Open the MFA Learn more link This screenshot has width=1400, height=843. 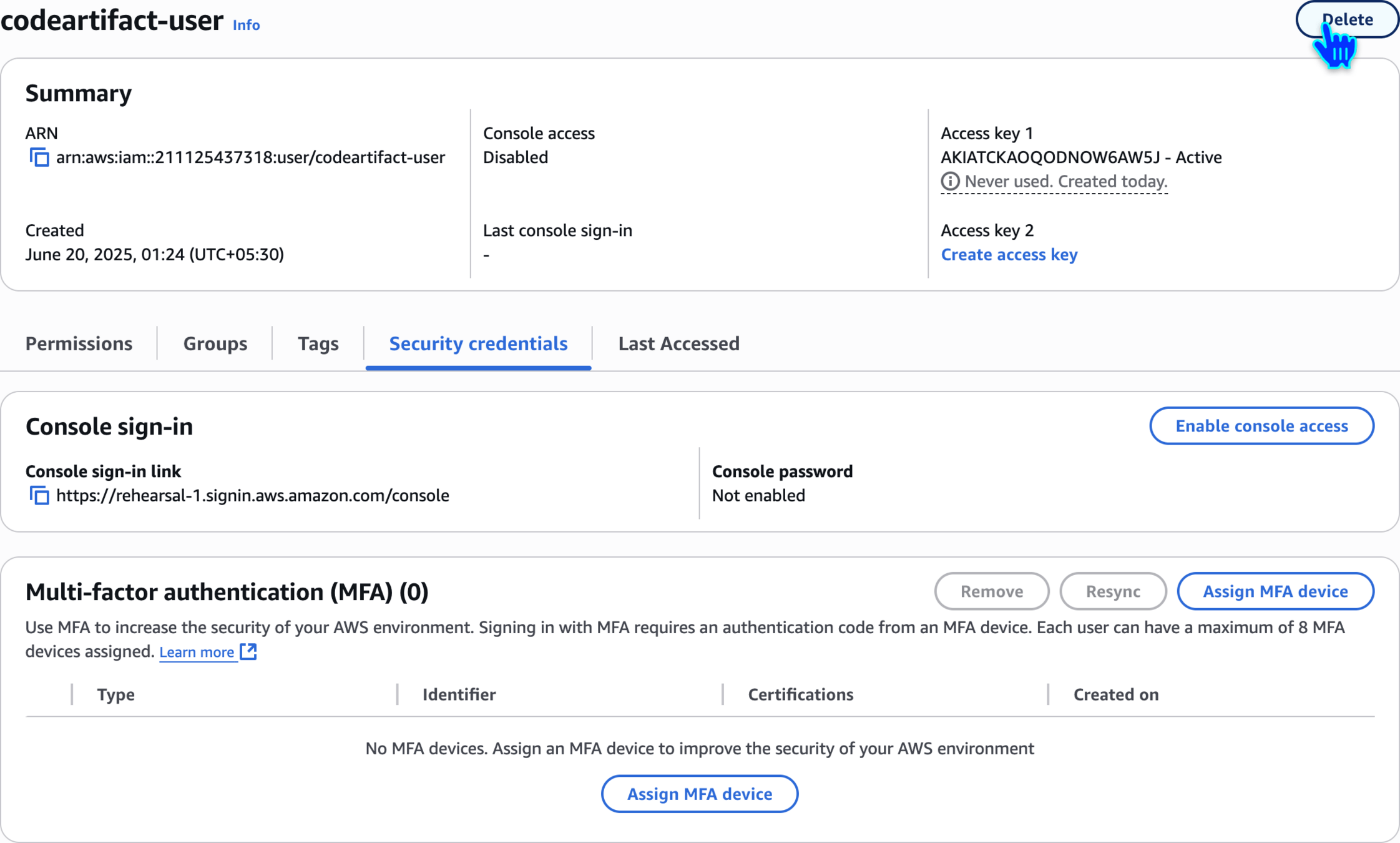click(197, 653)
